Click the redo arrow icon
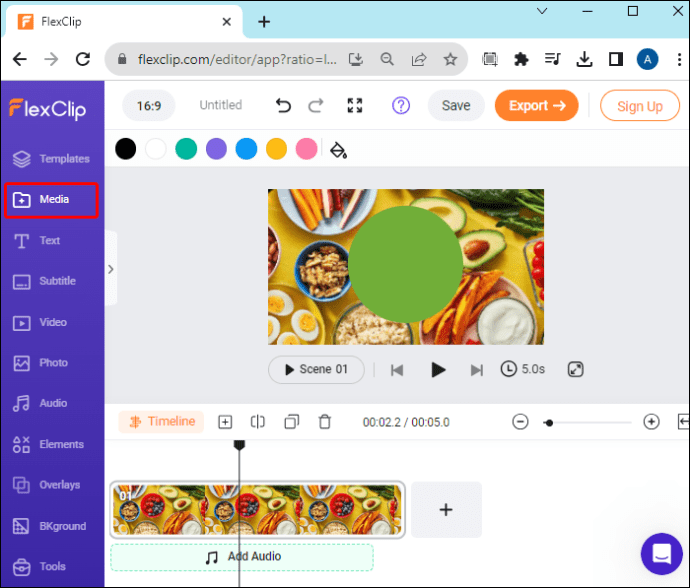The image size is (690, 588). coord(316,106)
